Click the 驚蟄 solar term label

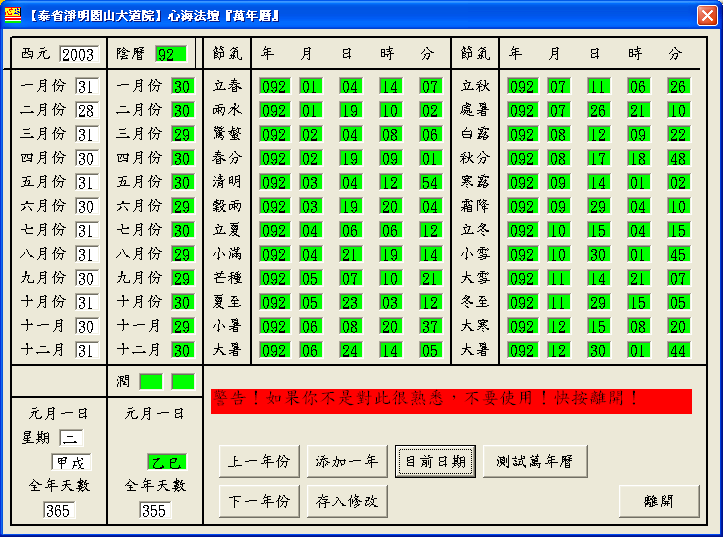[227, 134]
